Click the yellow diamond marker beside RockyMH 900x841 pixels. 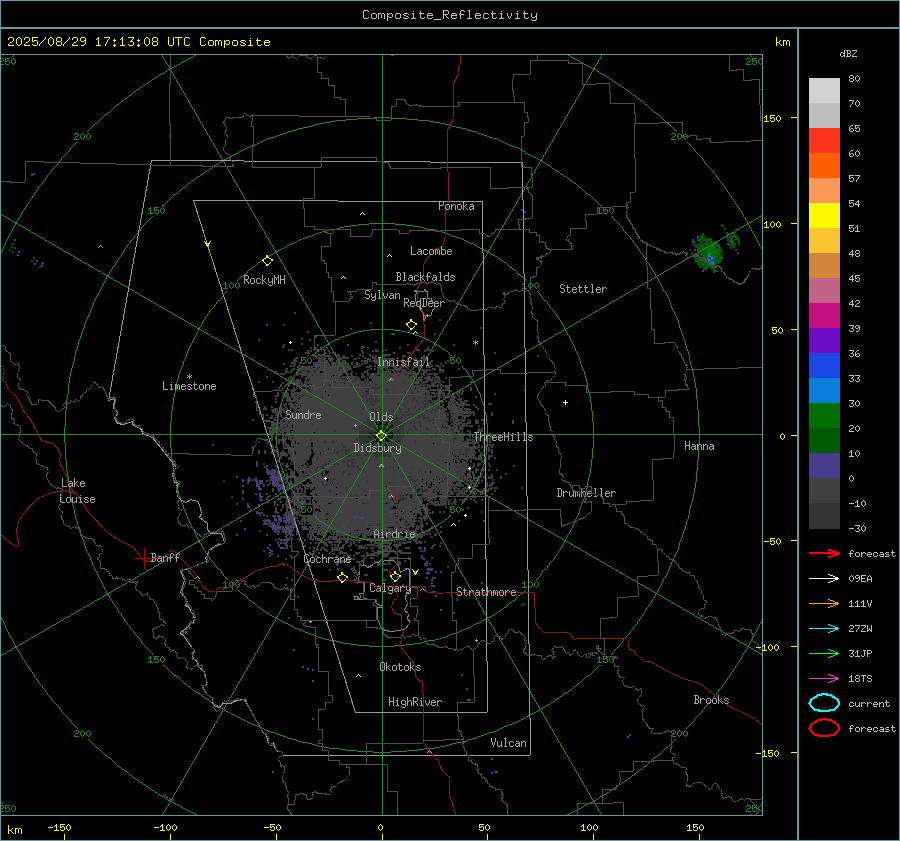click(267, 261)
